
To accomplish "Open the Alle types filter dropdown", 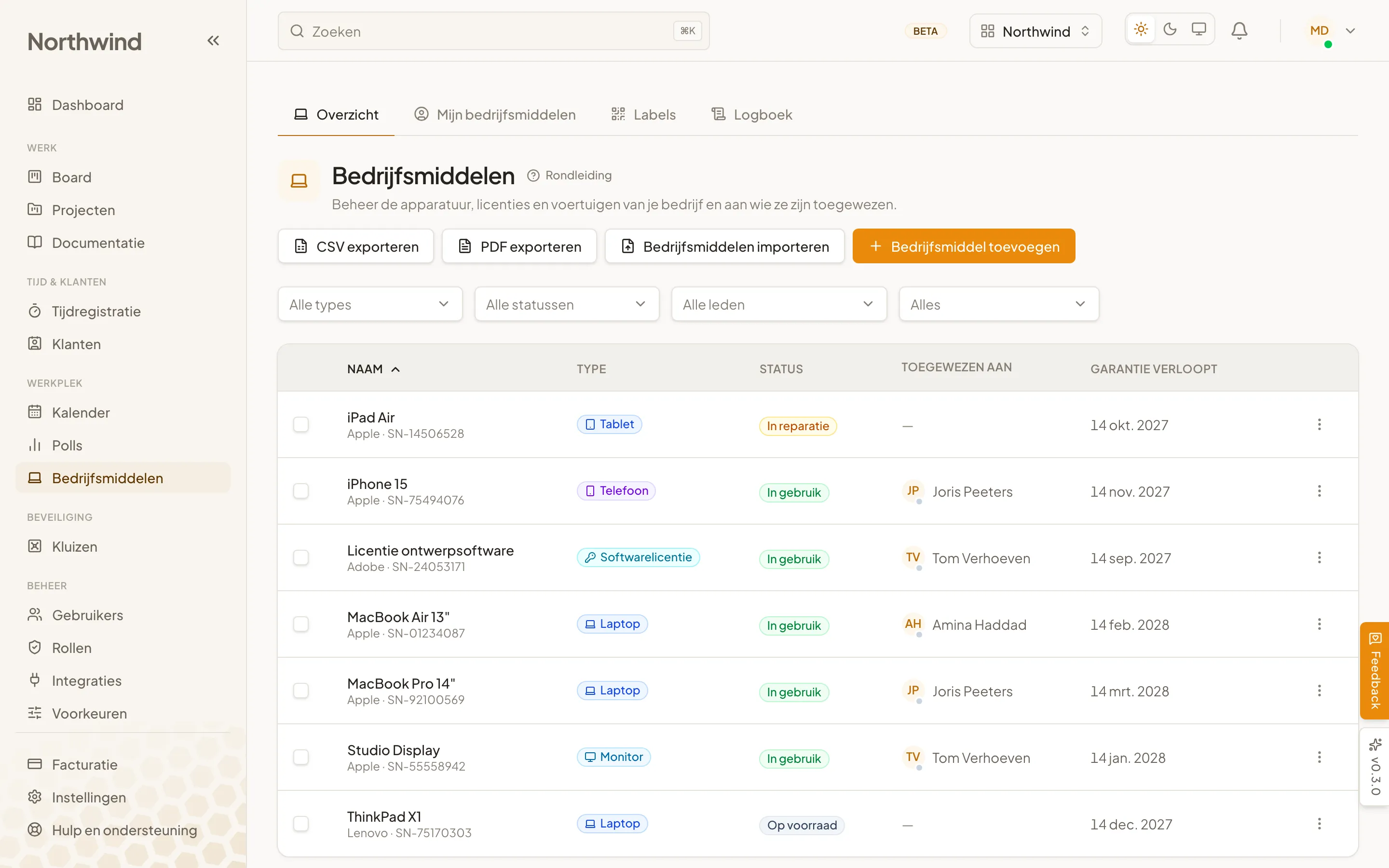I will pos(369,304).
